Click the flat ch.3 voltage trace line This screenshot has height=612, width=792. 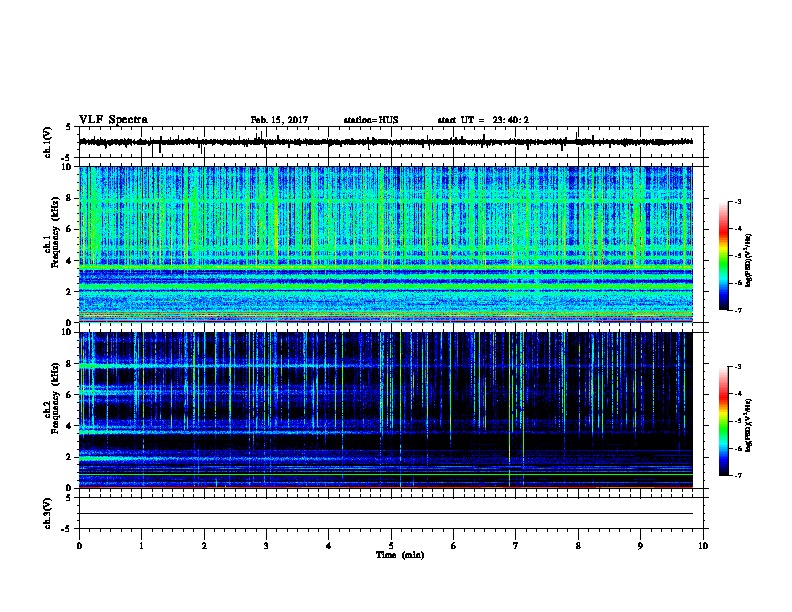[x=386, y=514]
